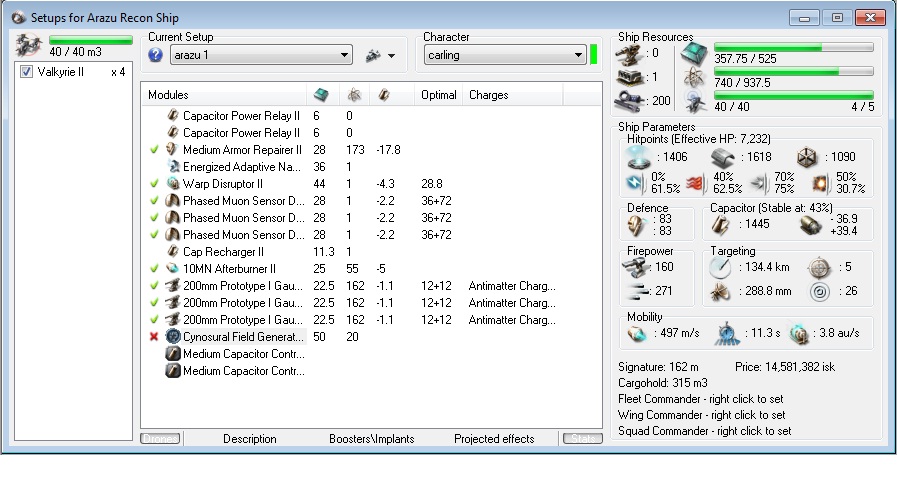897x480 pixels.
Task: Click the first Antimatter Charg... charge cell
Action: tap(512, 285)
